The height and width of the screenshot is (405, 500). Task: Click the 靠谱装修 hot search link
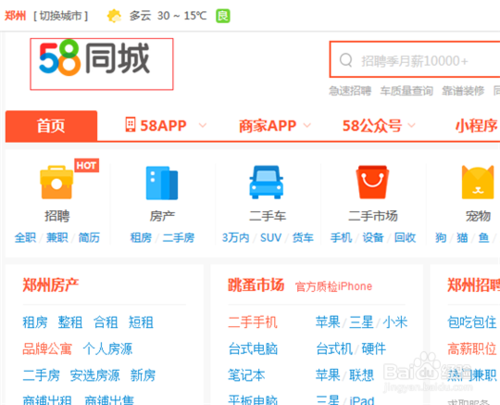(x=463, y=91)
